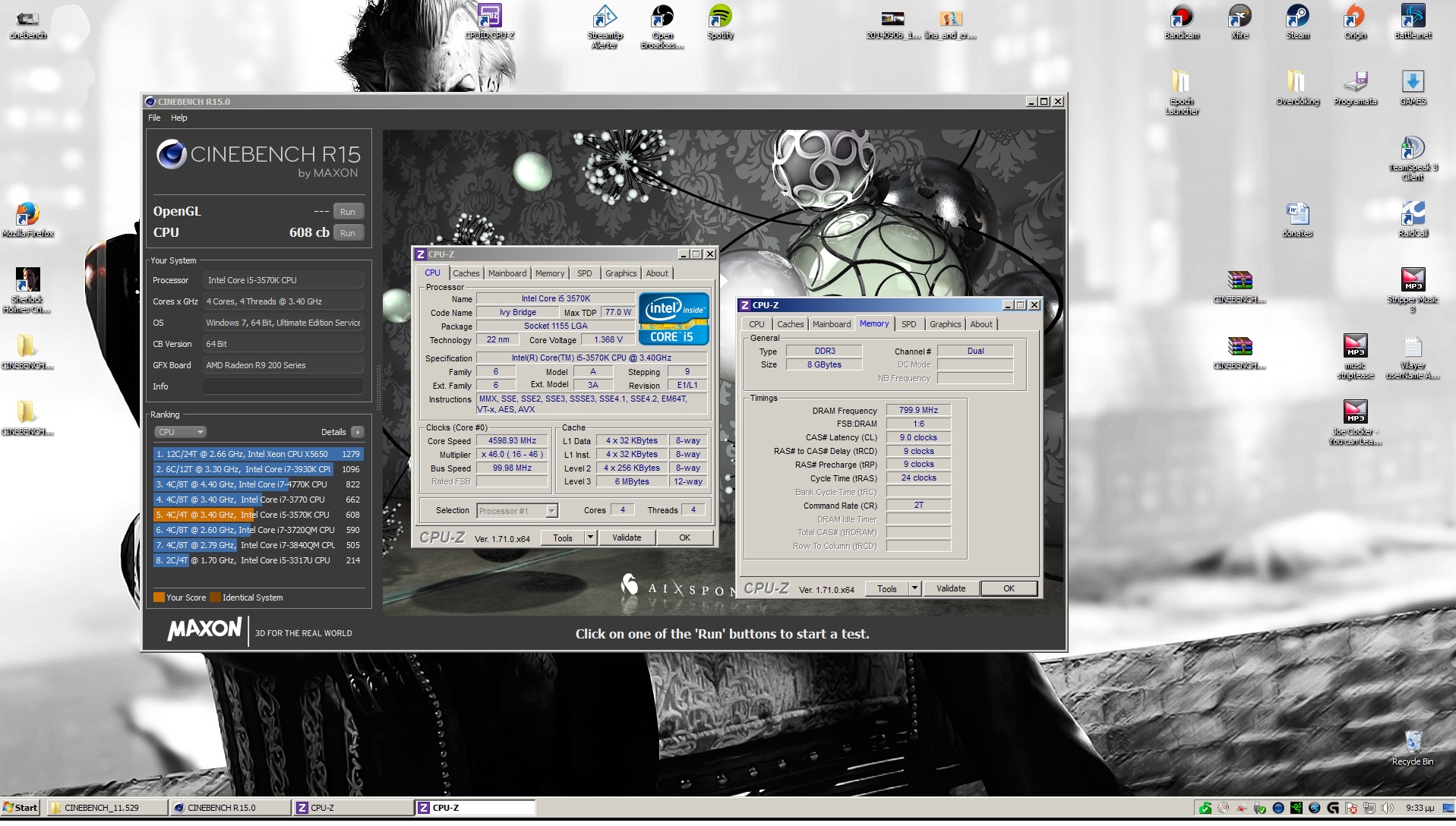
Task: Select ranking row Core i7-4770K CPU
Action: pos(258,484)
